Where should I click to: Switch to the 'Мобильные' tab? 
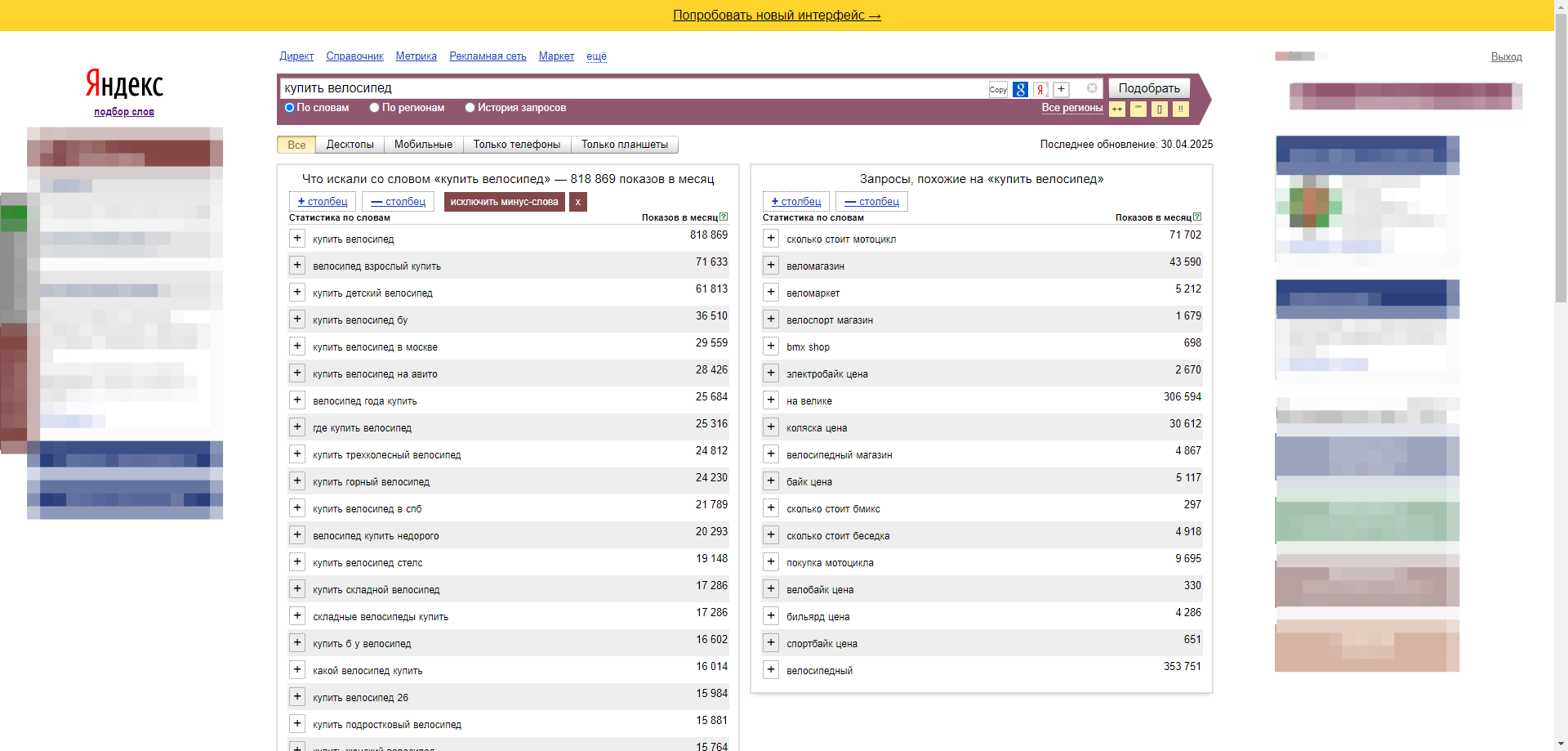(423, 145)
